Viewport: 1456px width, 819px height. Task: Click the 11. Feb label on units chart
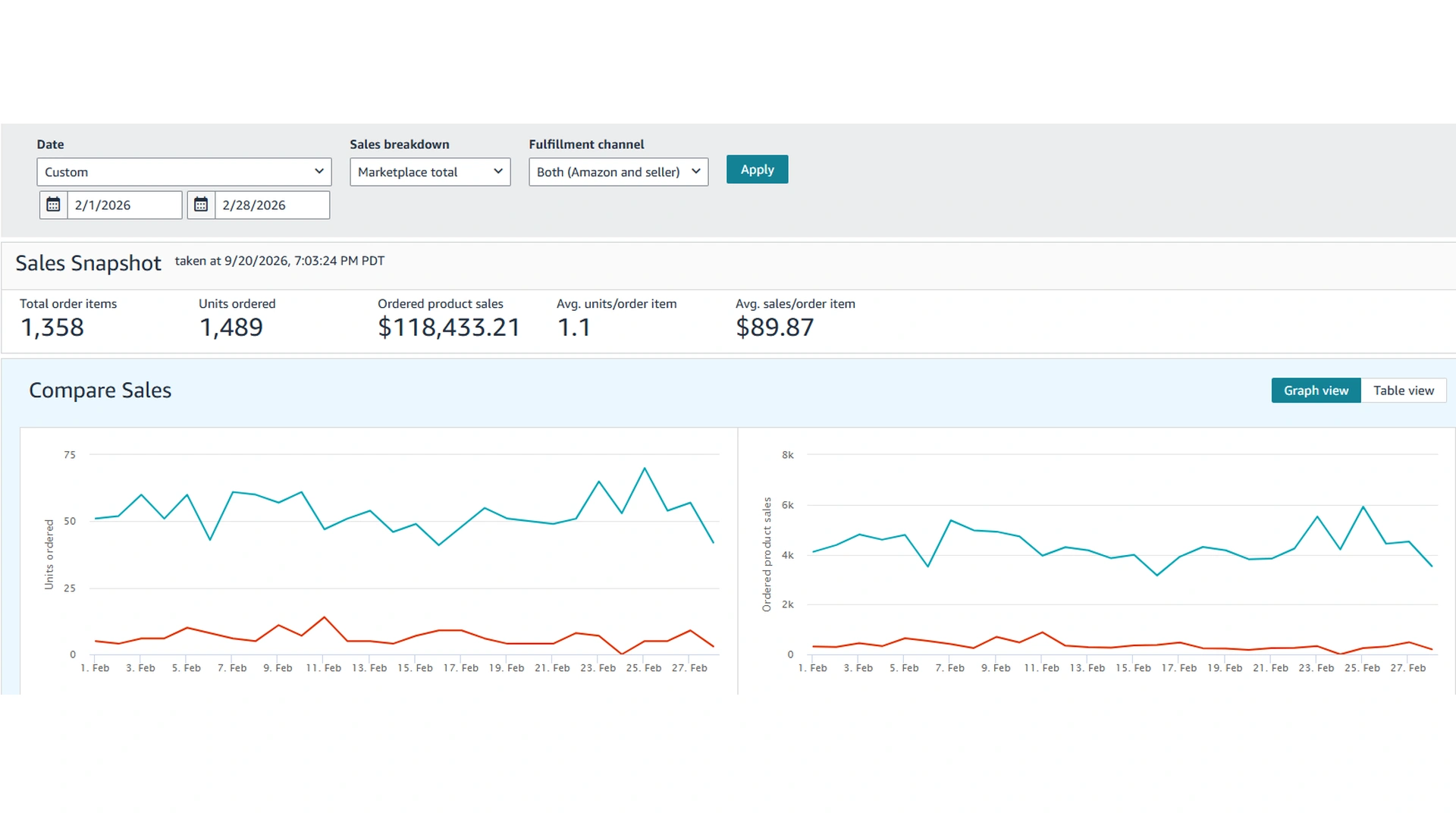click(x=324, y=668)
